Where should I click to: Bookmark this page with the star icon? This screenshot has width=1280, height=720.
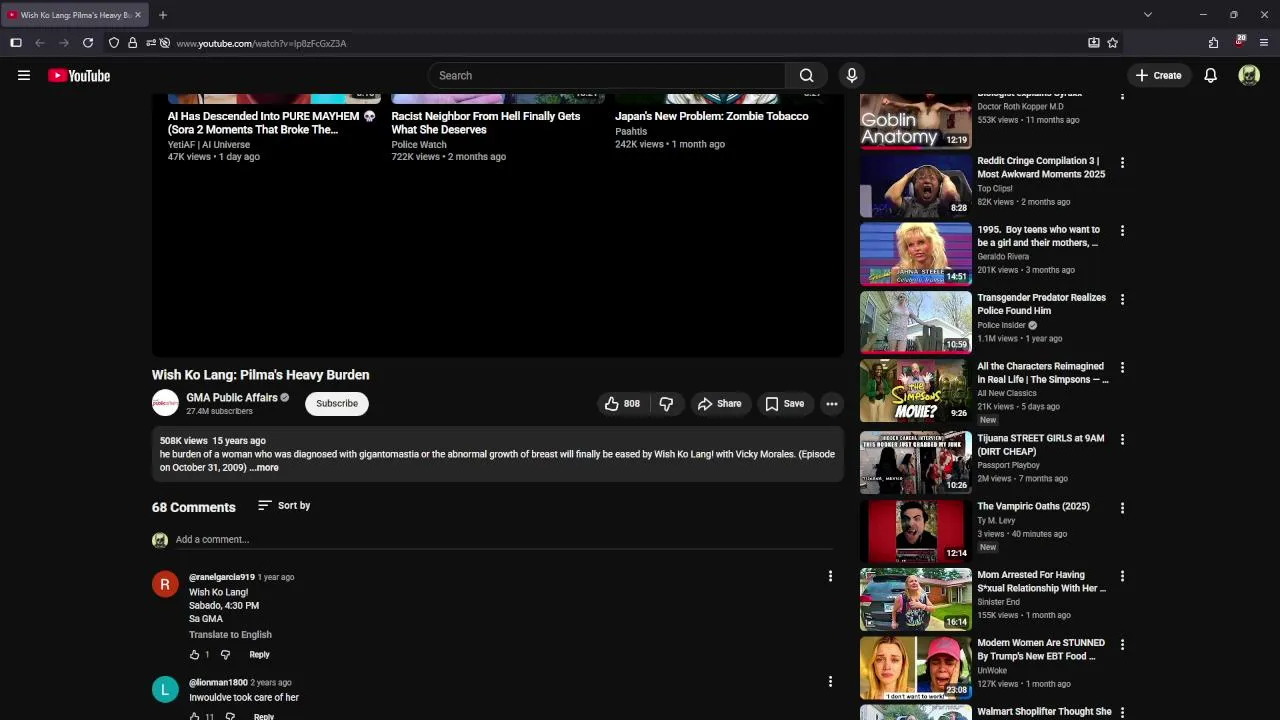coord(1112,43)
